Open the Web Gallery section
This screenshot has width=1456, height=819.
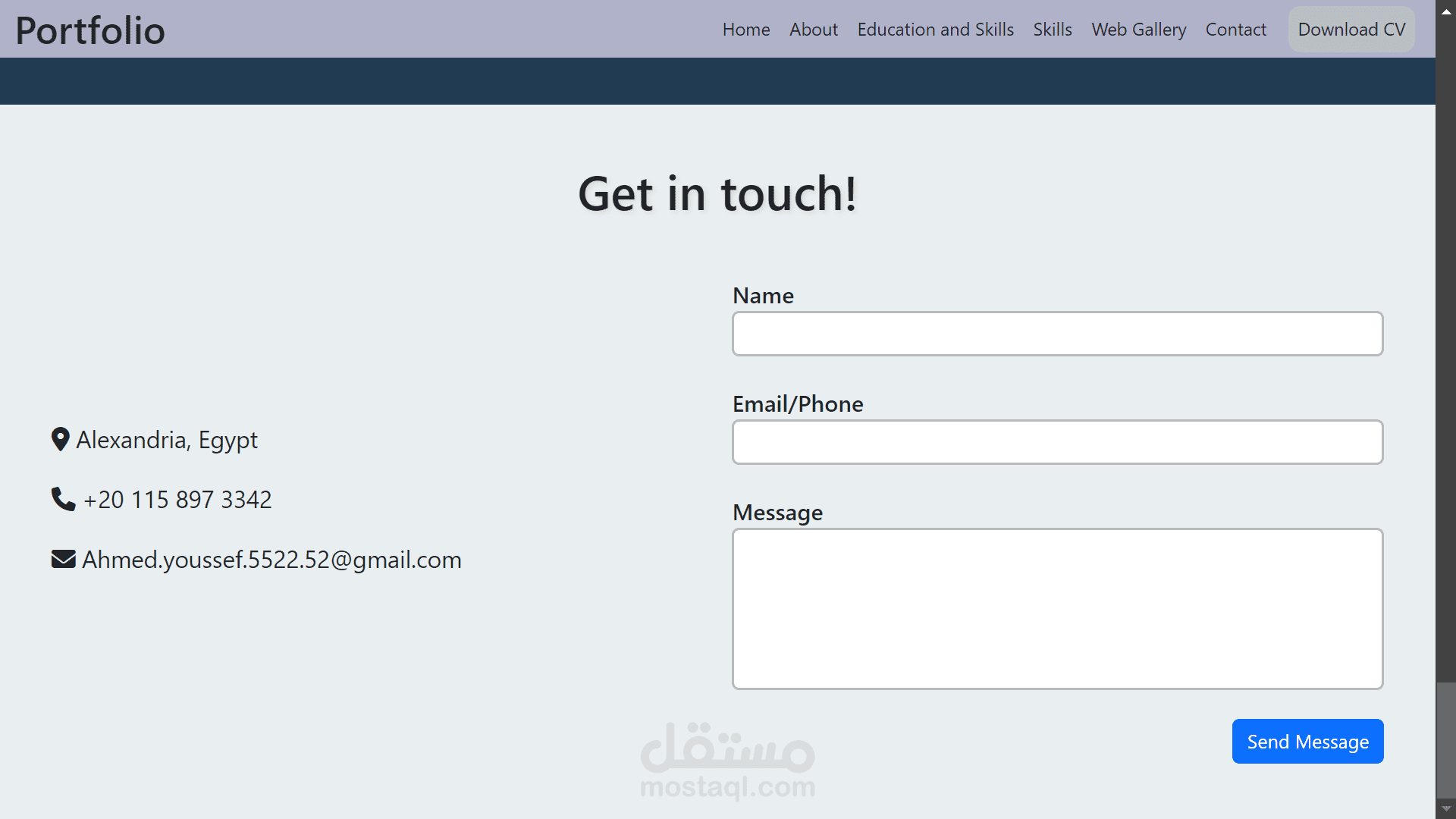pos(1138,30)
